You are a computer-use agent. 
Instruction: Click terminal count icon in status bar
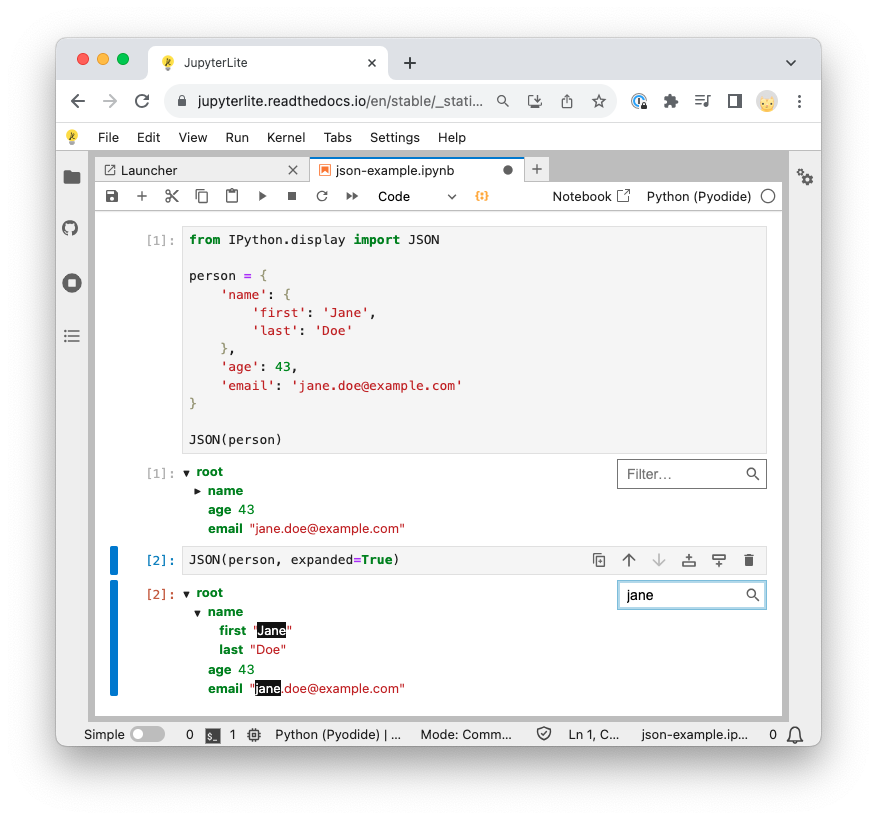click(x=213, y=735)
